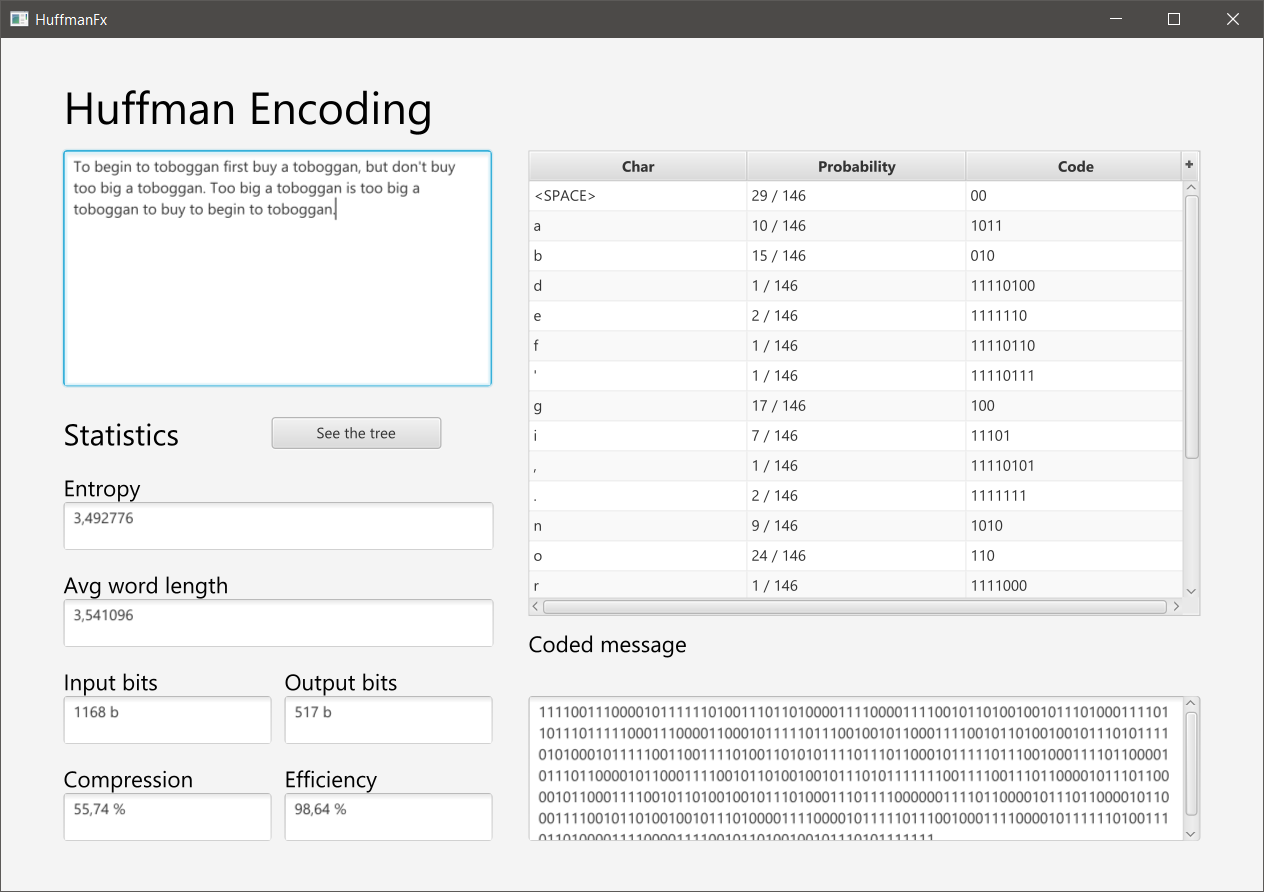The width and height of the screenshot is (1264, 892).
Task: Minimize the HuffmanFx window
Action: pos(1116,19)
